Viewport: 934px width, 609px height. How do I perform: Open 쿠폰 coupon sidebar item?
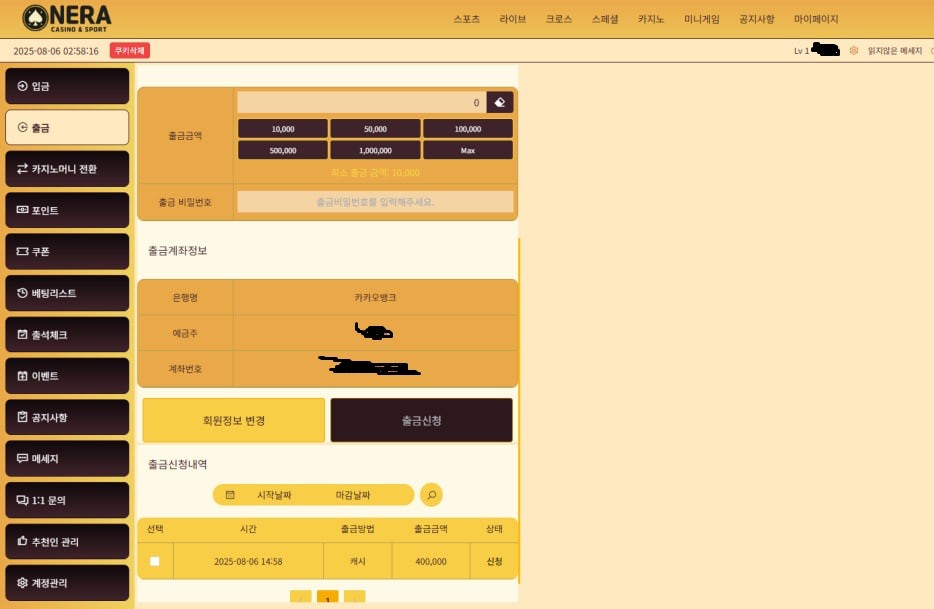click(x=67, y=252)
